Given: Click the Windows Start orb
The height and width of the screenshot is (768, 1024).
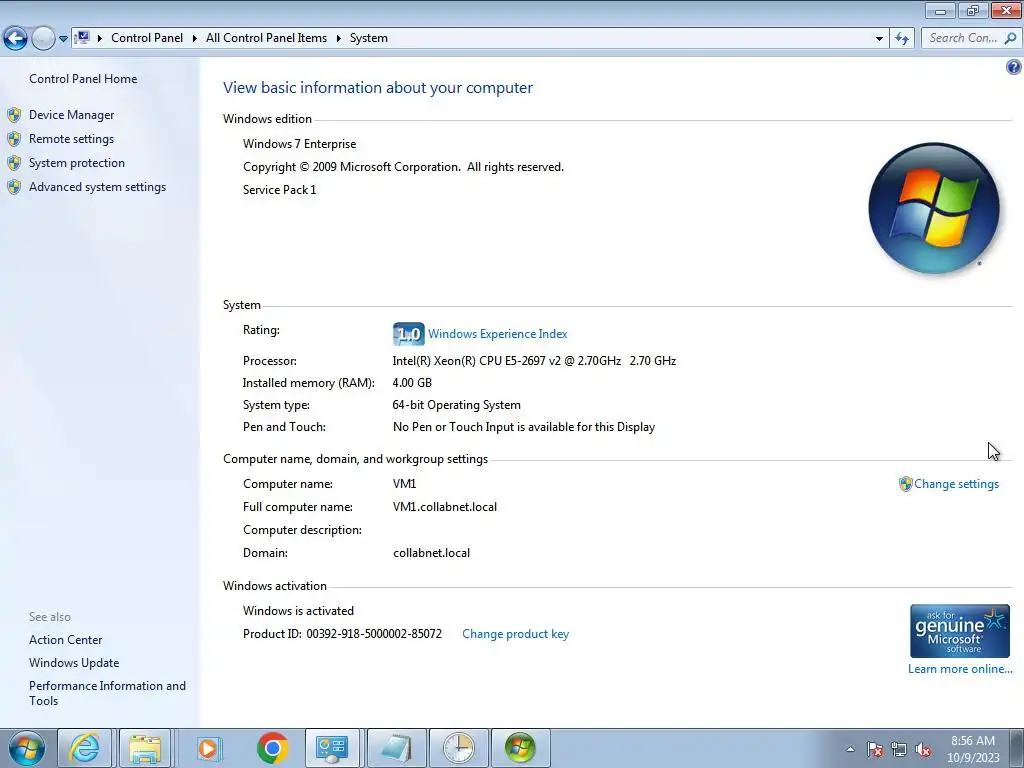Looking at the screenshot, I should (27, 748).
